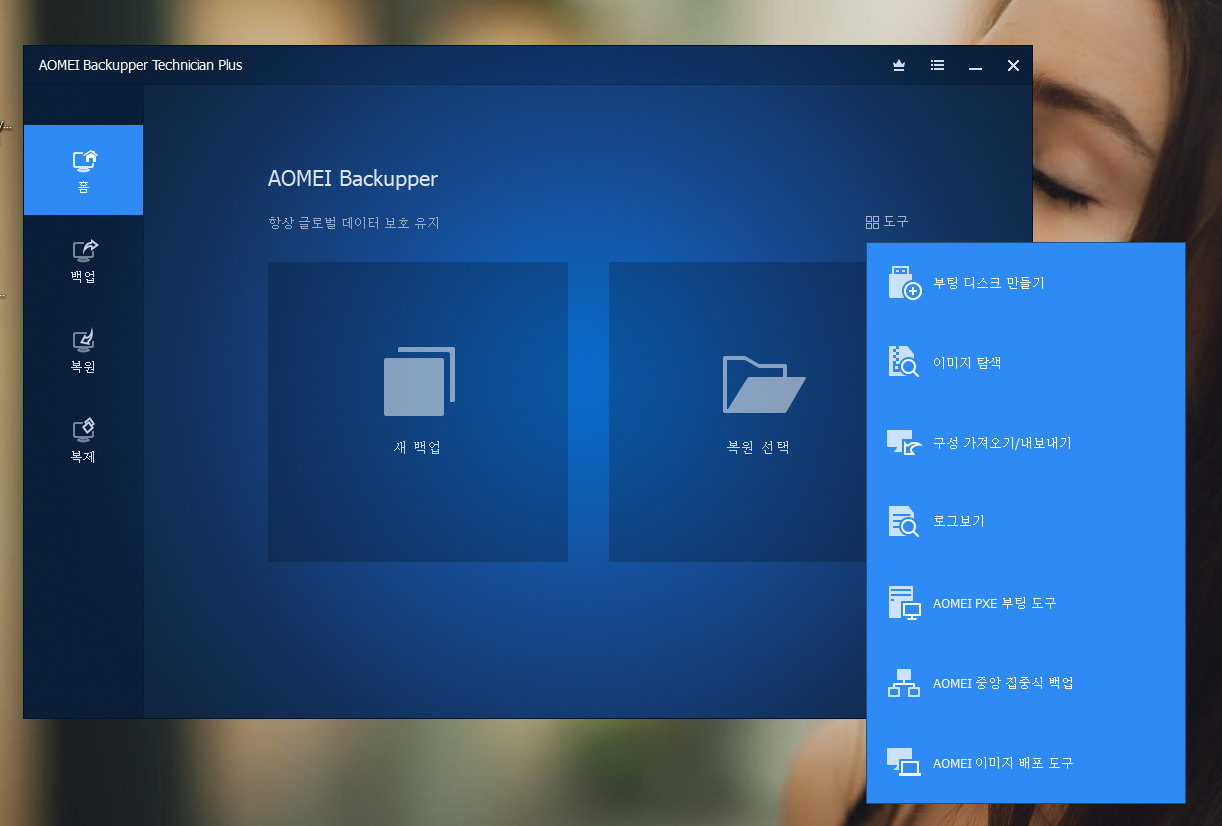Click the AOMEI 이미지 배포 도구 icon

[904, 762]
